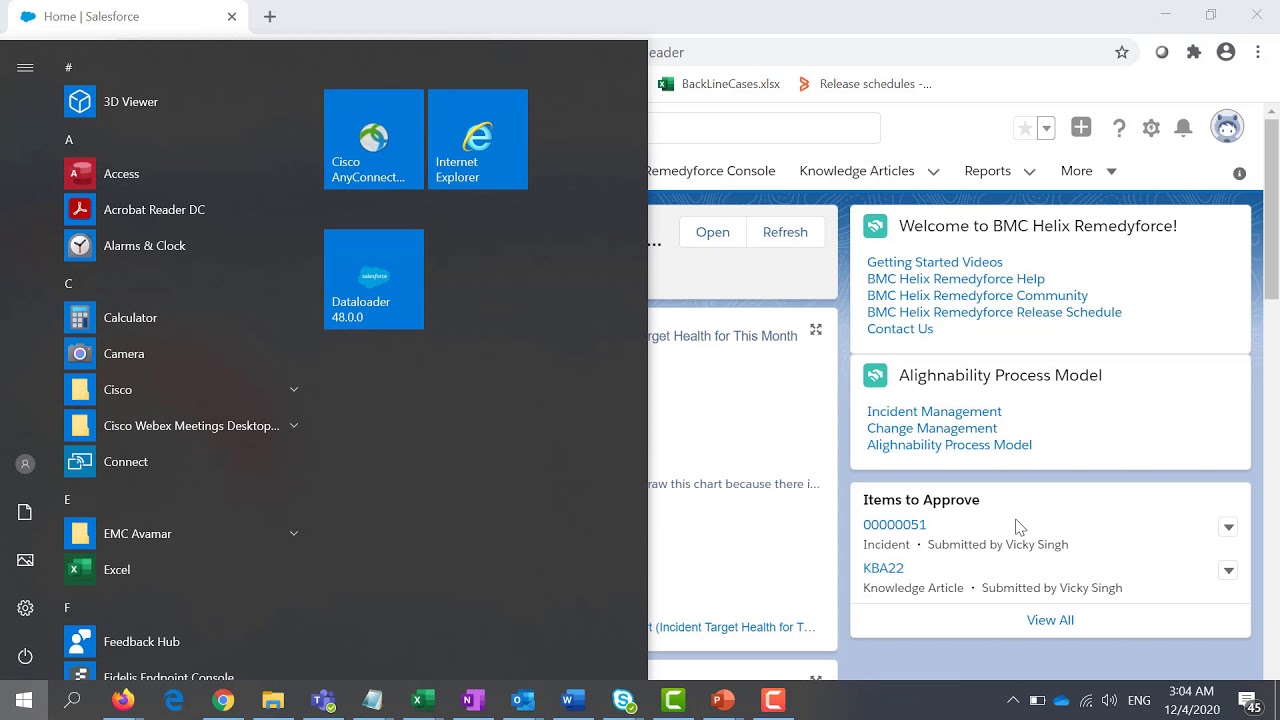Click the Salesforce global actions plus icon

(x=1081, y=127)
